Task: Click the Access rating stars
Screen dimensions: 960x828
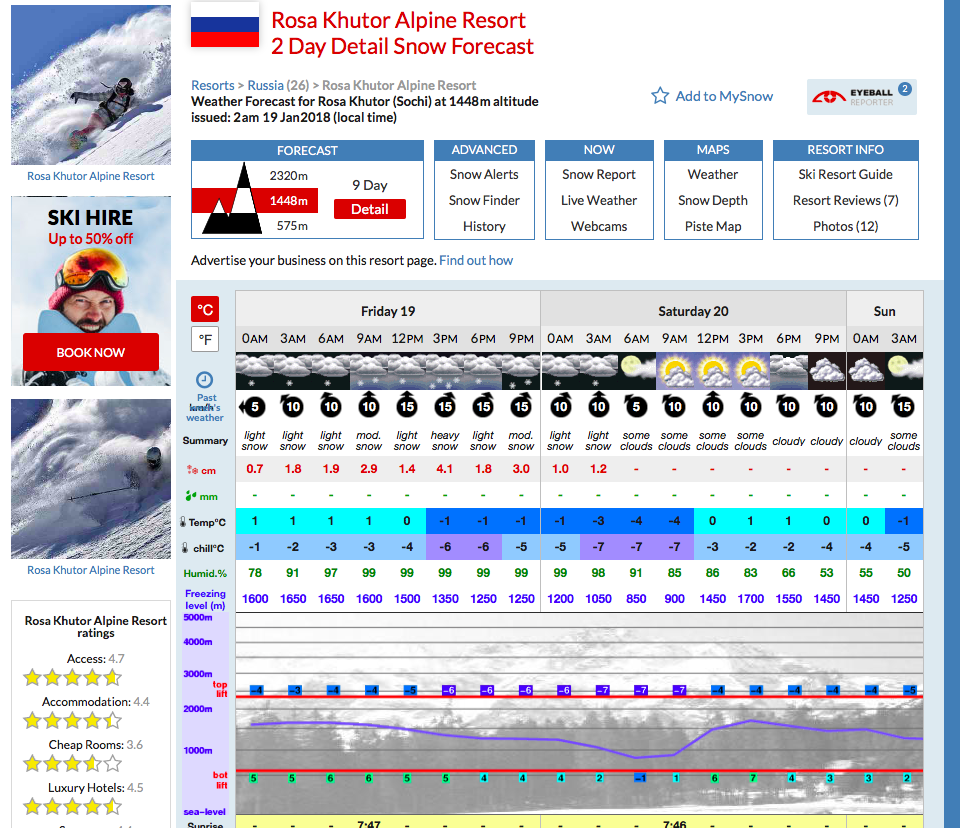Action: (72, 677)
